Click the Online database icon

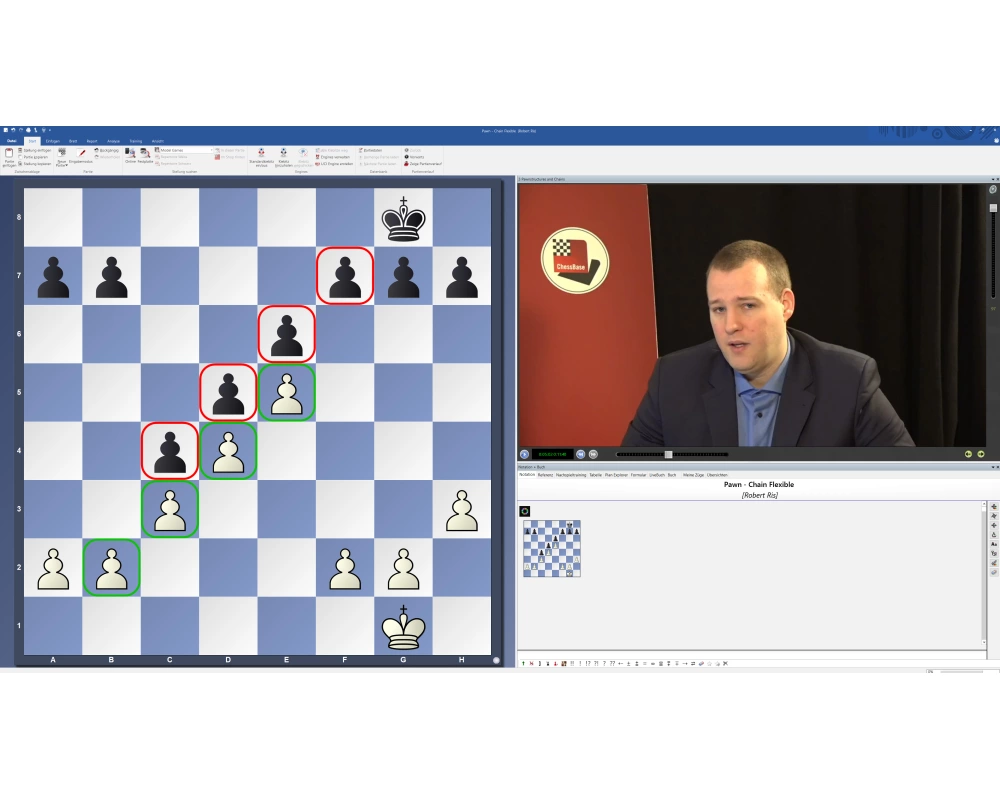(130, 154)
